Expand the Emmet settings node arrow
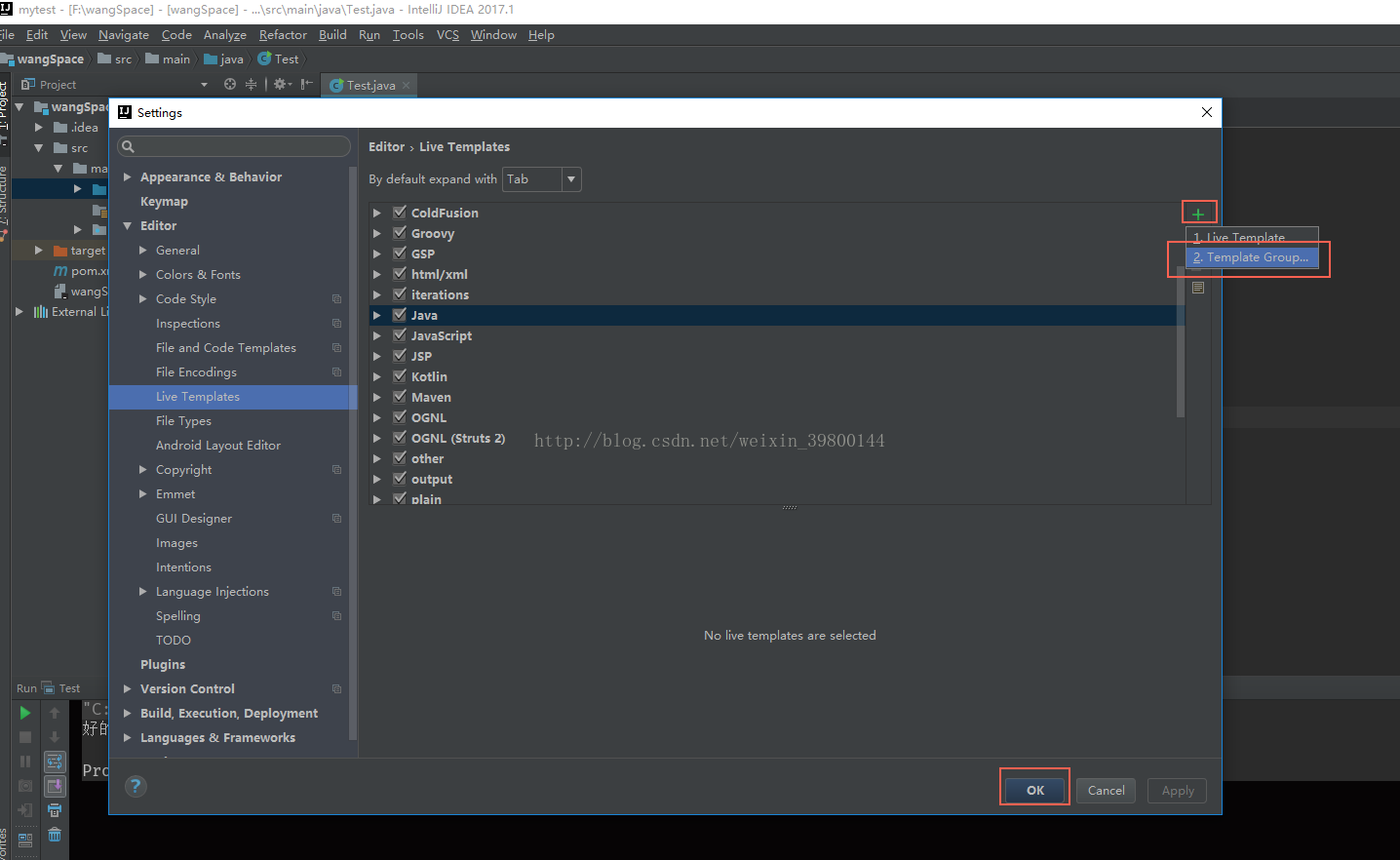Viewport: 1400px width, 860px height. pos(143,494)
